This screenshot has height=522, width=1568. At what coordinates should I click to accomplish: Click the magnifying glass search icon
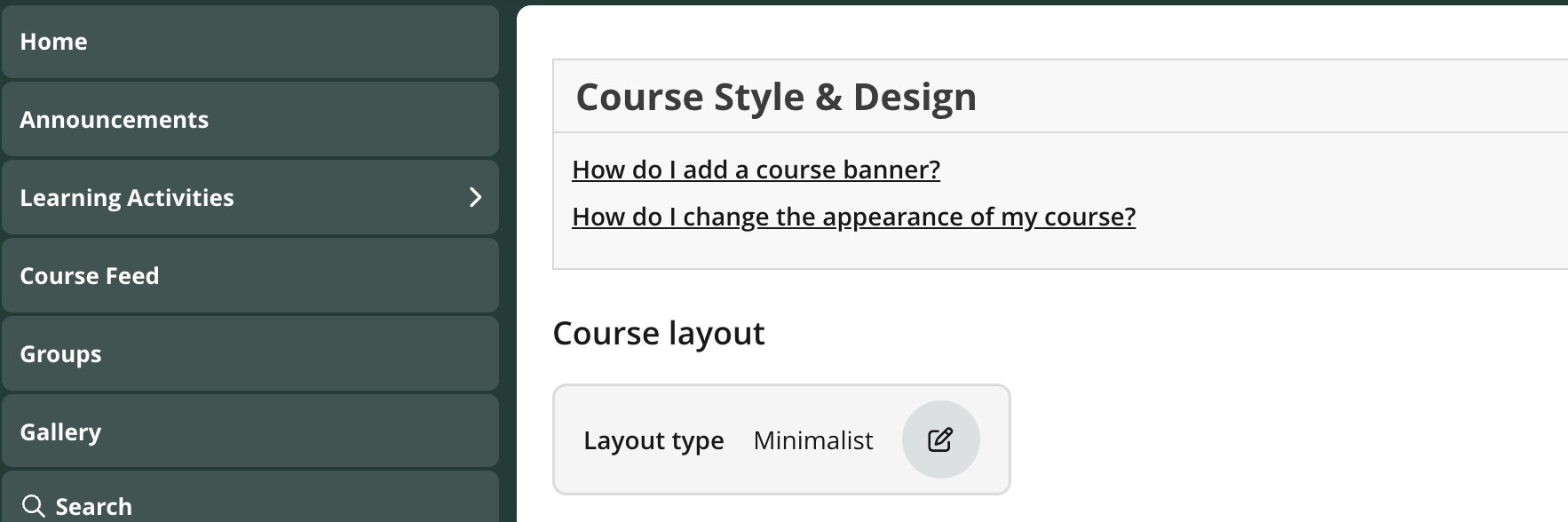[x=34, y=506]
